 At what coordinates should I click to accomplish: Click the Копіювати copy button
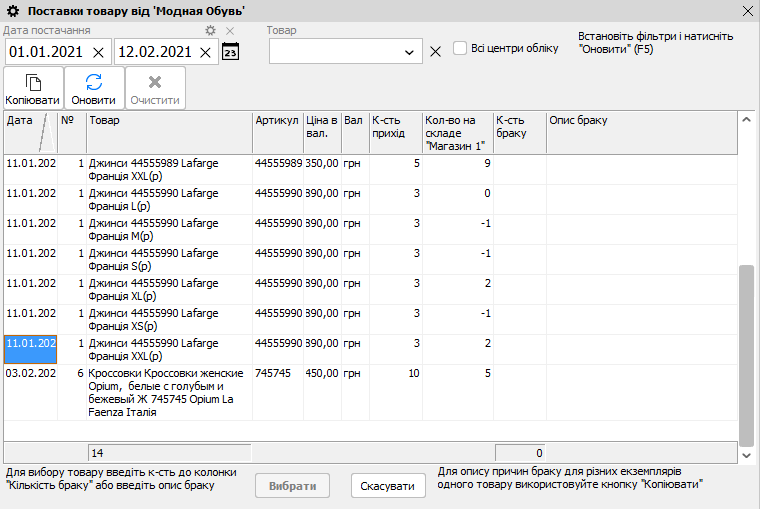(x=33, y=88)
